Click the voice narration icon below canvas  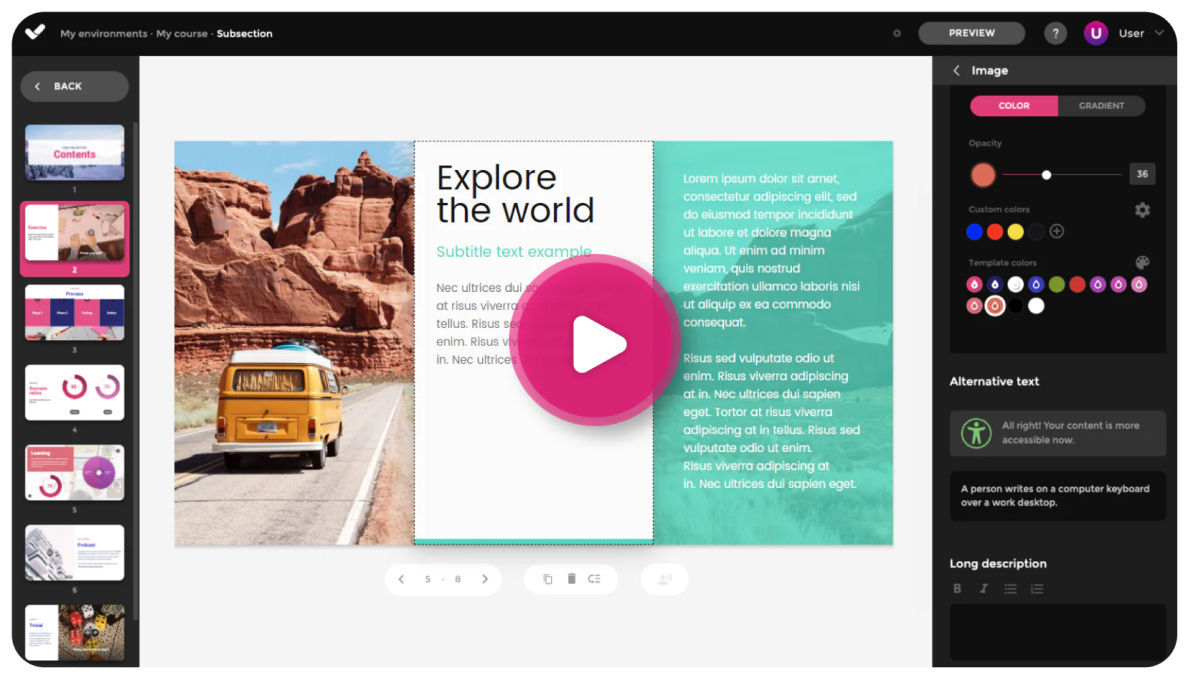[x=664, y=579]
